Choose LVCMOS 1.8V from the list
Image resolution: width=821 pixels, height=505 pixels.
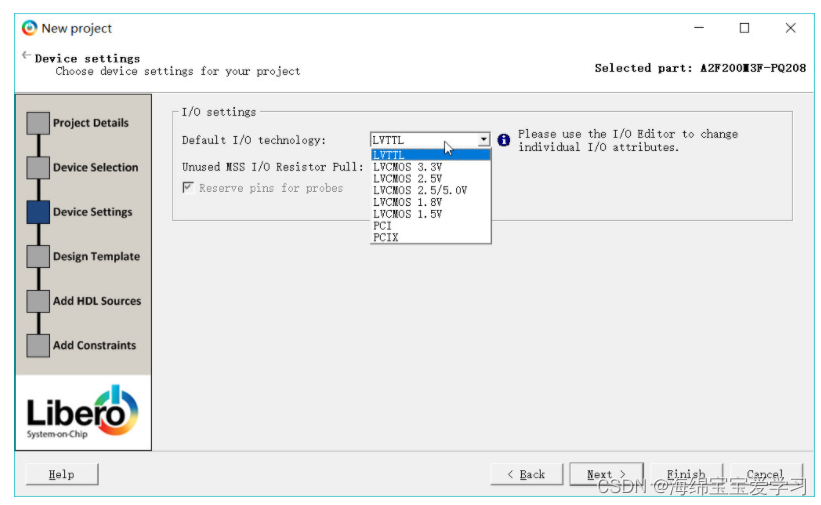pos(430,202)
